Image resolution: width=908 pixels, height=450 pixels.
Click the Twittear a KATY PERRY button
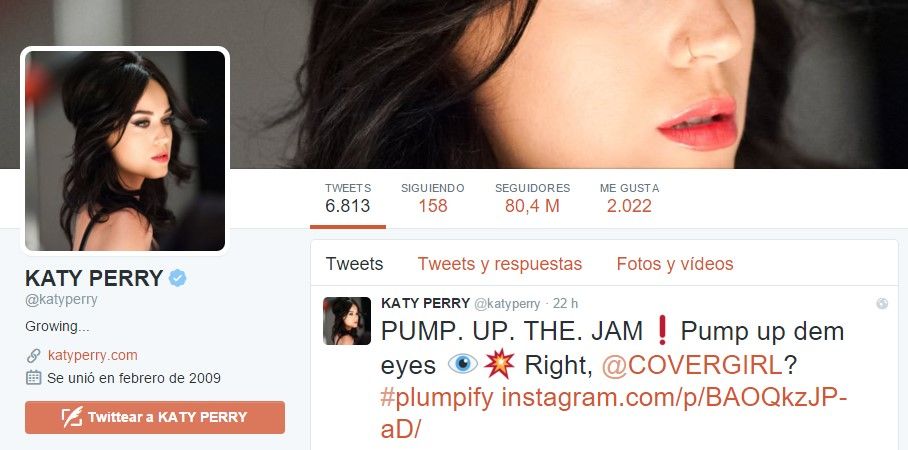pyautogui.click(x=155, y=417)
